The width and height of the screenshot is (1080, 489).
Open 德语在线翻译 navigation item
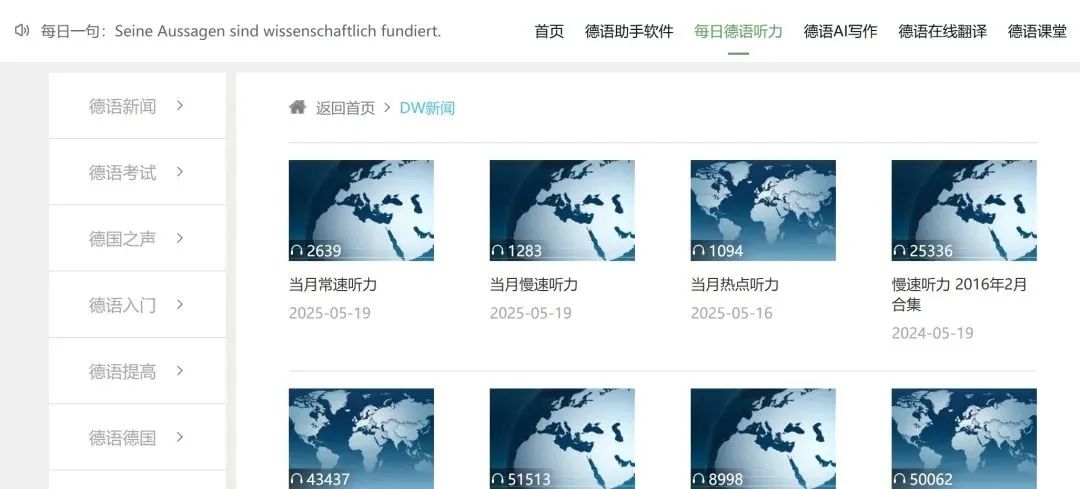pos(942,31)
